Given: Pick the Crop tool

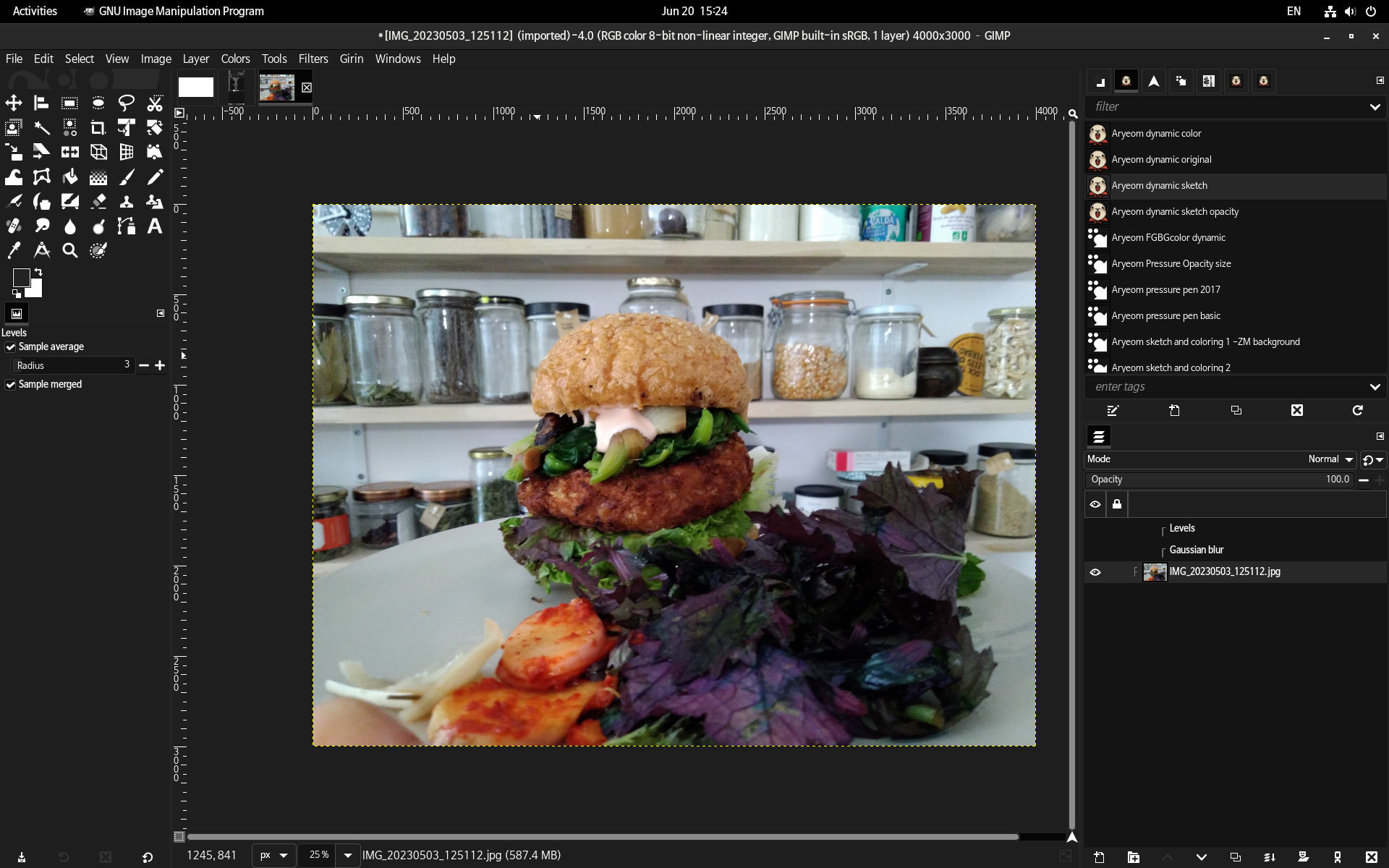Looking at the screenshot, I should point(98,128).
